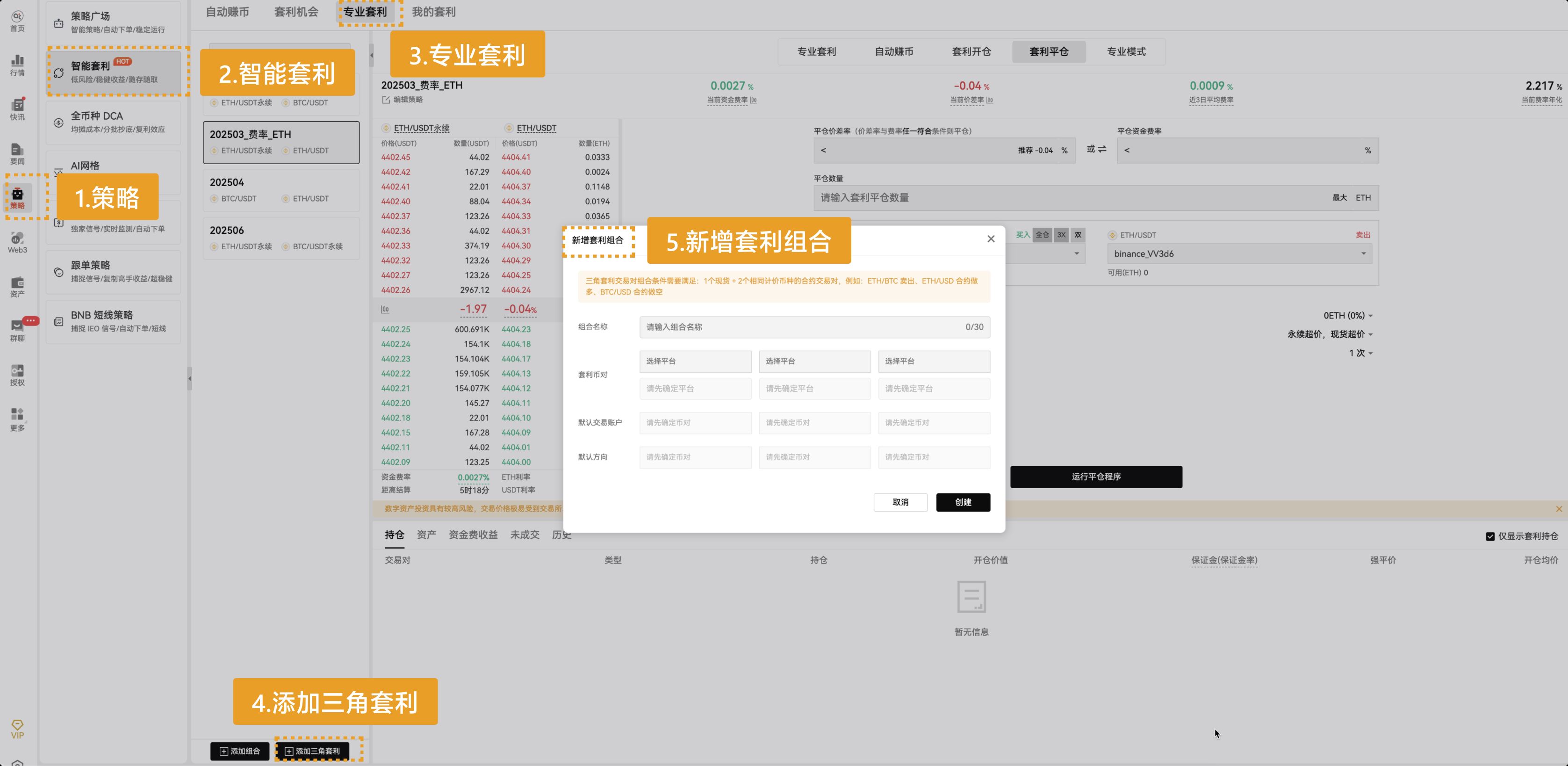Close the 新增套利组合 dialog
1568x766 pixels.
point(991,238)
